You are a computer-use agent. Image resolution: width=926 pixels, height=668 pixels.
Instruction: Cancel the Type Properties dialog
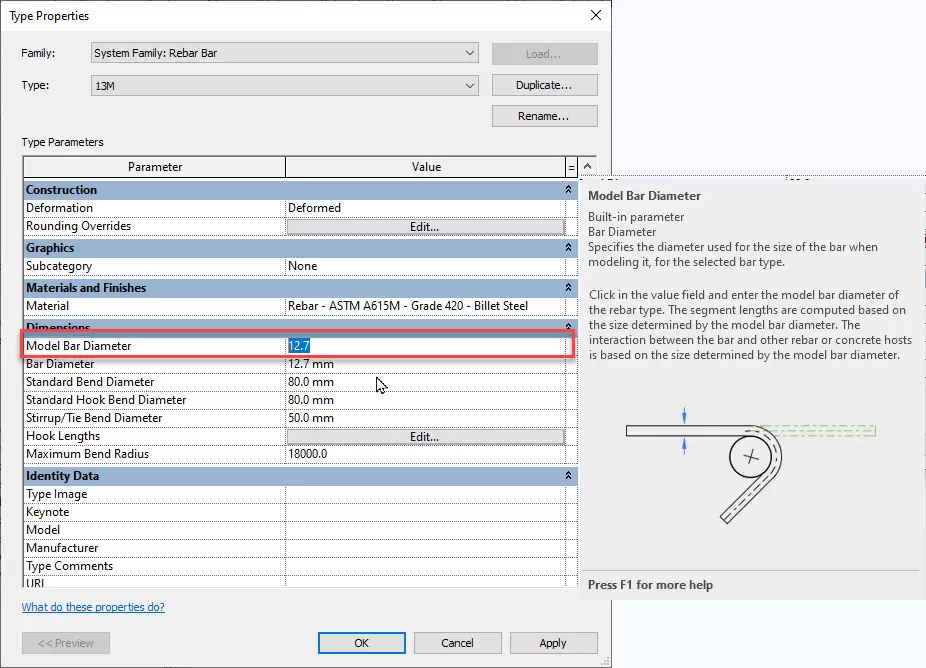pyautogui.click(x=457, y=643)
